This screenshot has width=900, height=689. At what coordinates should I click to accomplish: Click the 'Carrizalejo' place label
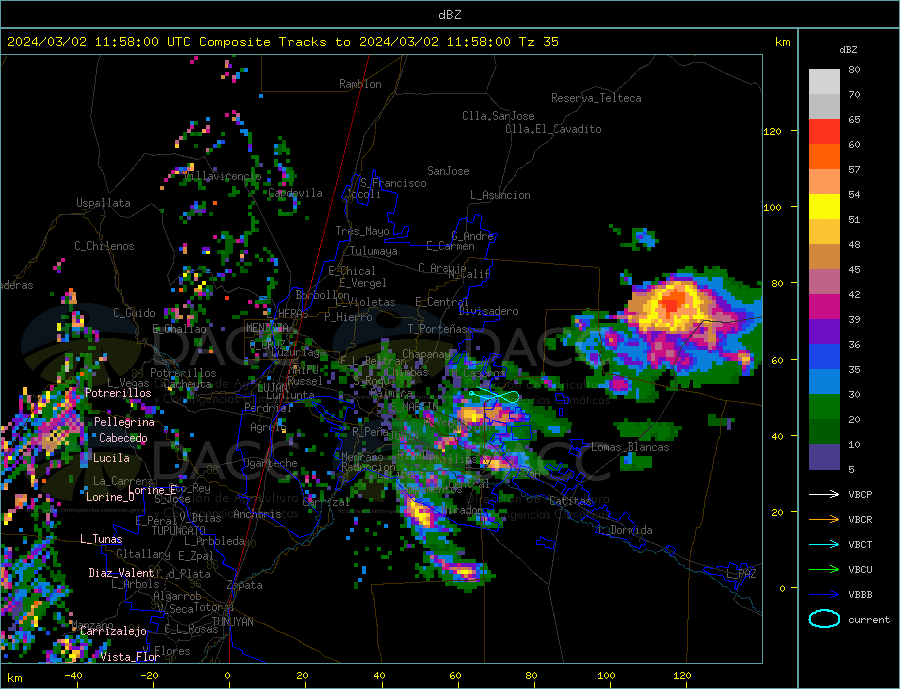(x=114, y=632)
